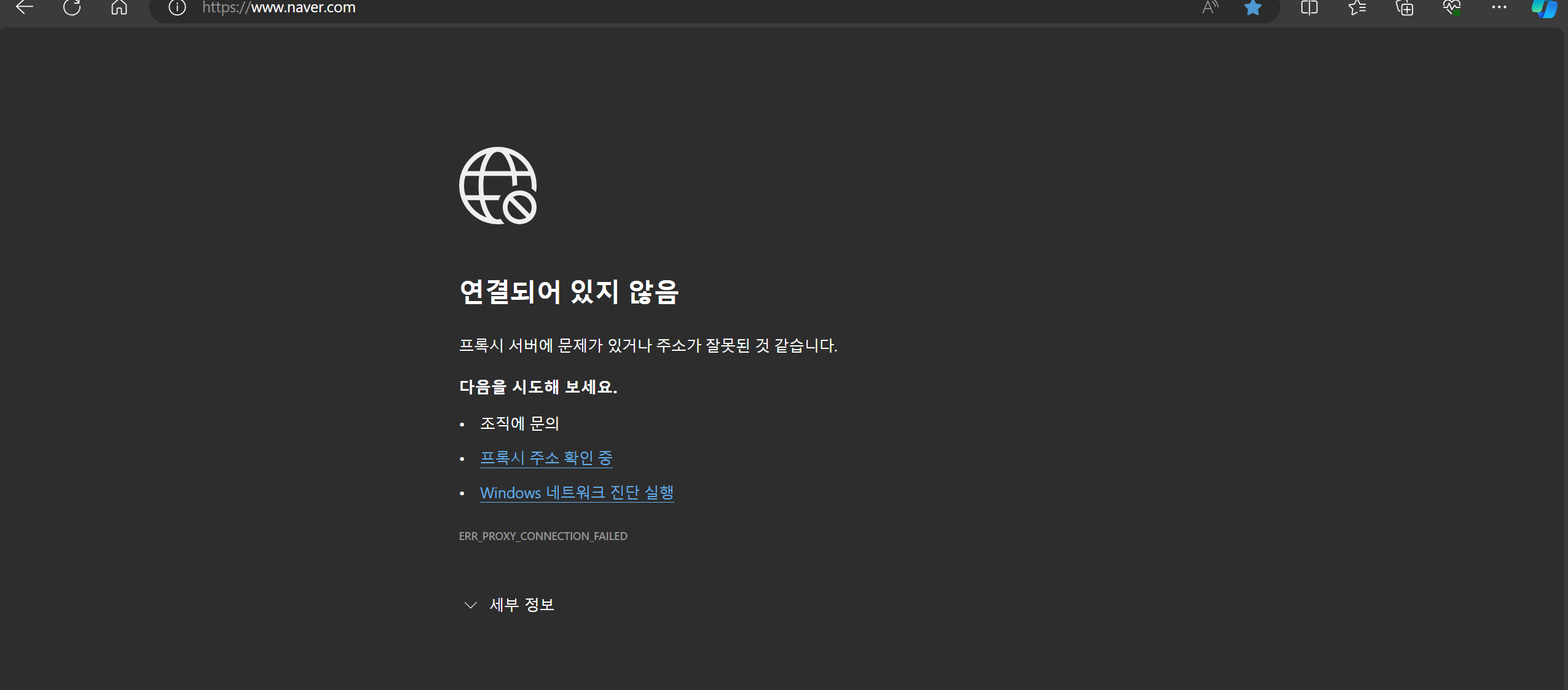This screenshot has height=690, width=1568.
Task: Click the ERR_PROXY_CONNECTION_FAILED error code
Action: [543, 536]
